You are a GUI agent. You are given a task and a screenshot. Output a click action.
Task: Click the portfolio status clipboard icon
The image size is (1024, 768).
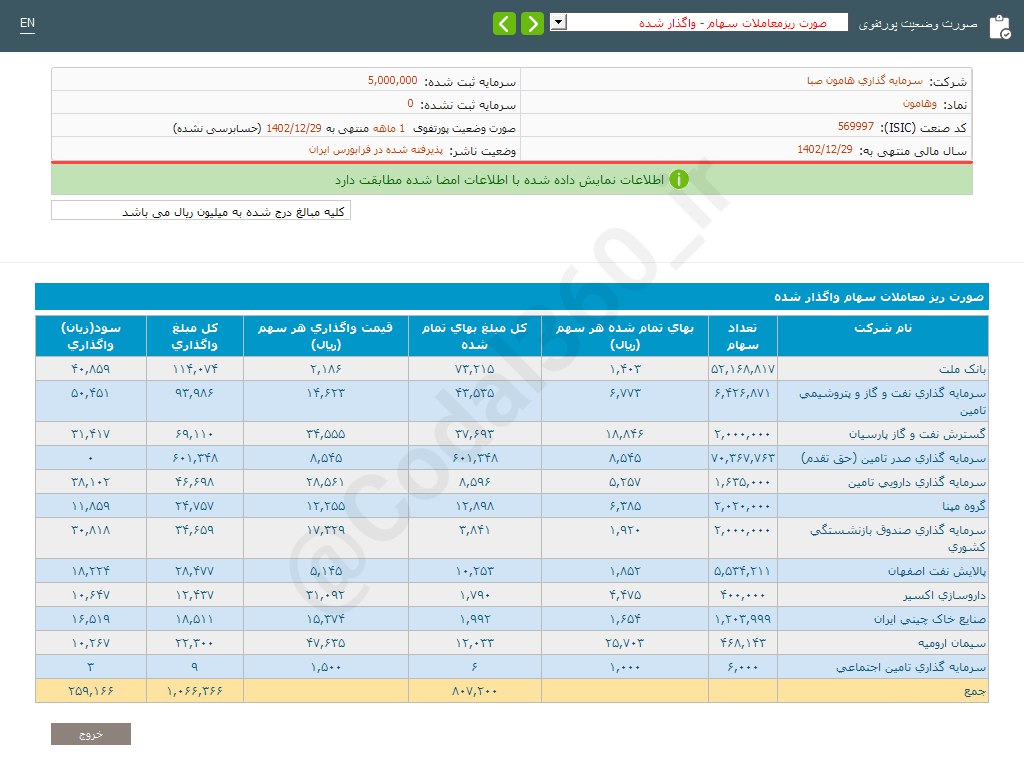tap(1001, 26)
